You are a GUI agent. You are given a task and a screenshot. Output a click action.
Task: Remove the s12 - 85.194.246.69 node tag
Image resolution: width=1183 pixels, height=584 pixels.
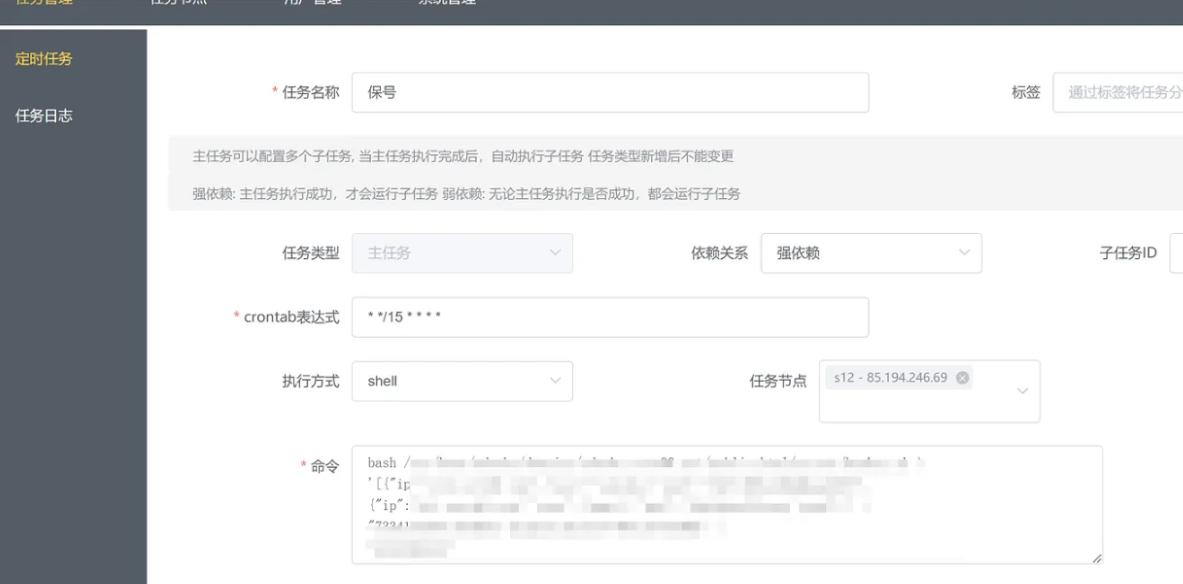coord(962,378)
